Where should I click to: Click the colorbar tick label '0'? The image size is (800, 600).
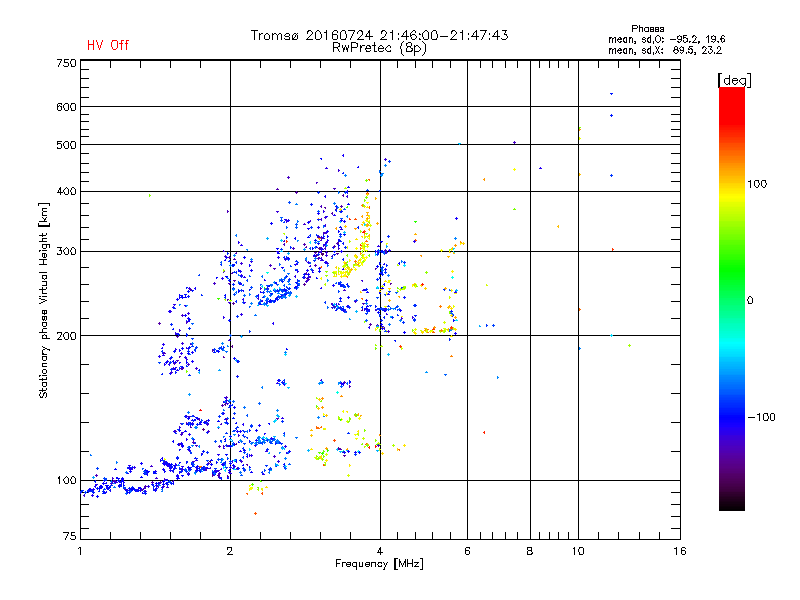(x=750, y=301)
